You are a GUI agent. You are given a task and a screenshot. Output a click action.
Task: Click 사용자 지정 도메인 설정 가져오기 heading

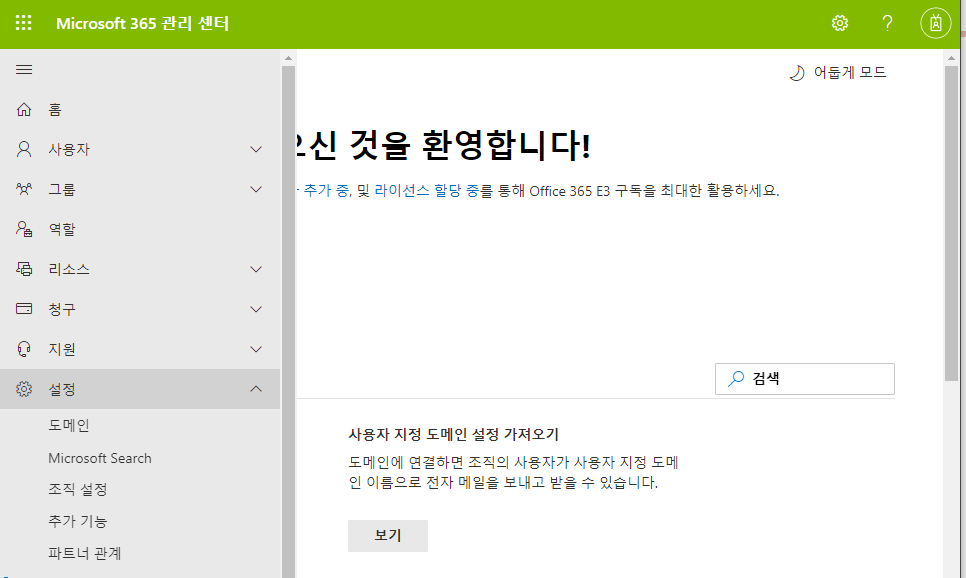tap(453, 434)
